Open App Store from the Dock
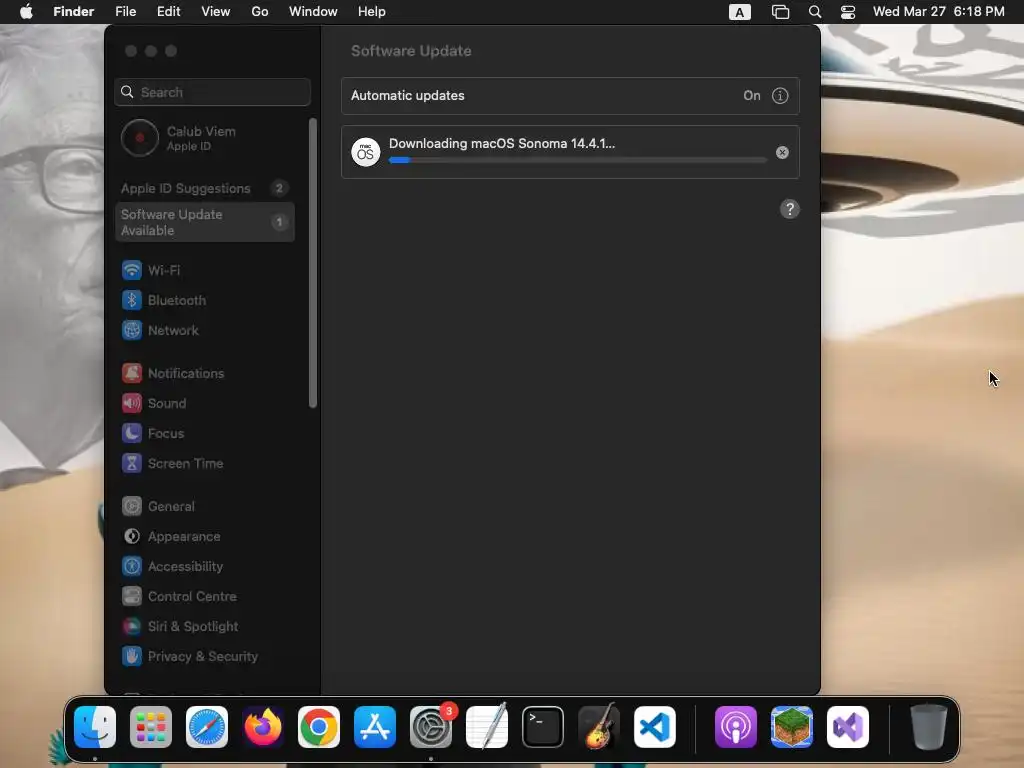Screen dimensions: 1024x768 click(x=375, y=727)
